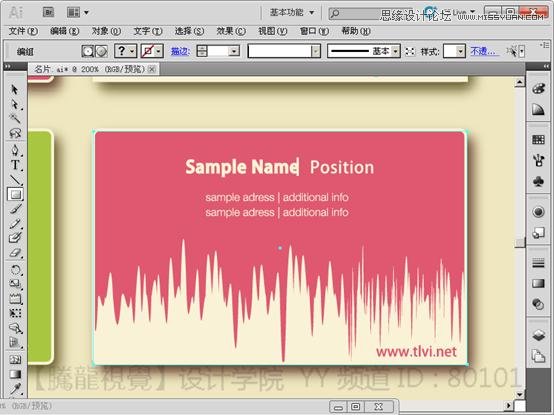The height and width of the screenshot is (415, 554).
Task: Click the stroke swatch with red slash
Action: (148, 52)
